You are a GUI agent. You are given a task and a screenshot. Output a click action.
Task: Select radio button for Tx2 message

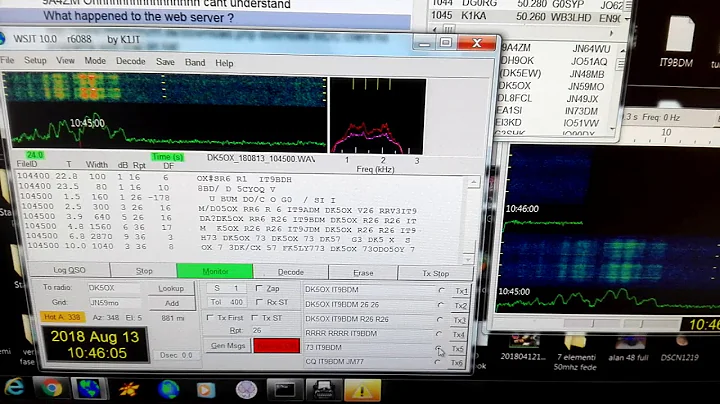[x=441, y=305]
